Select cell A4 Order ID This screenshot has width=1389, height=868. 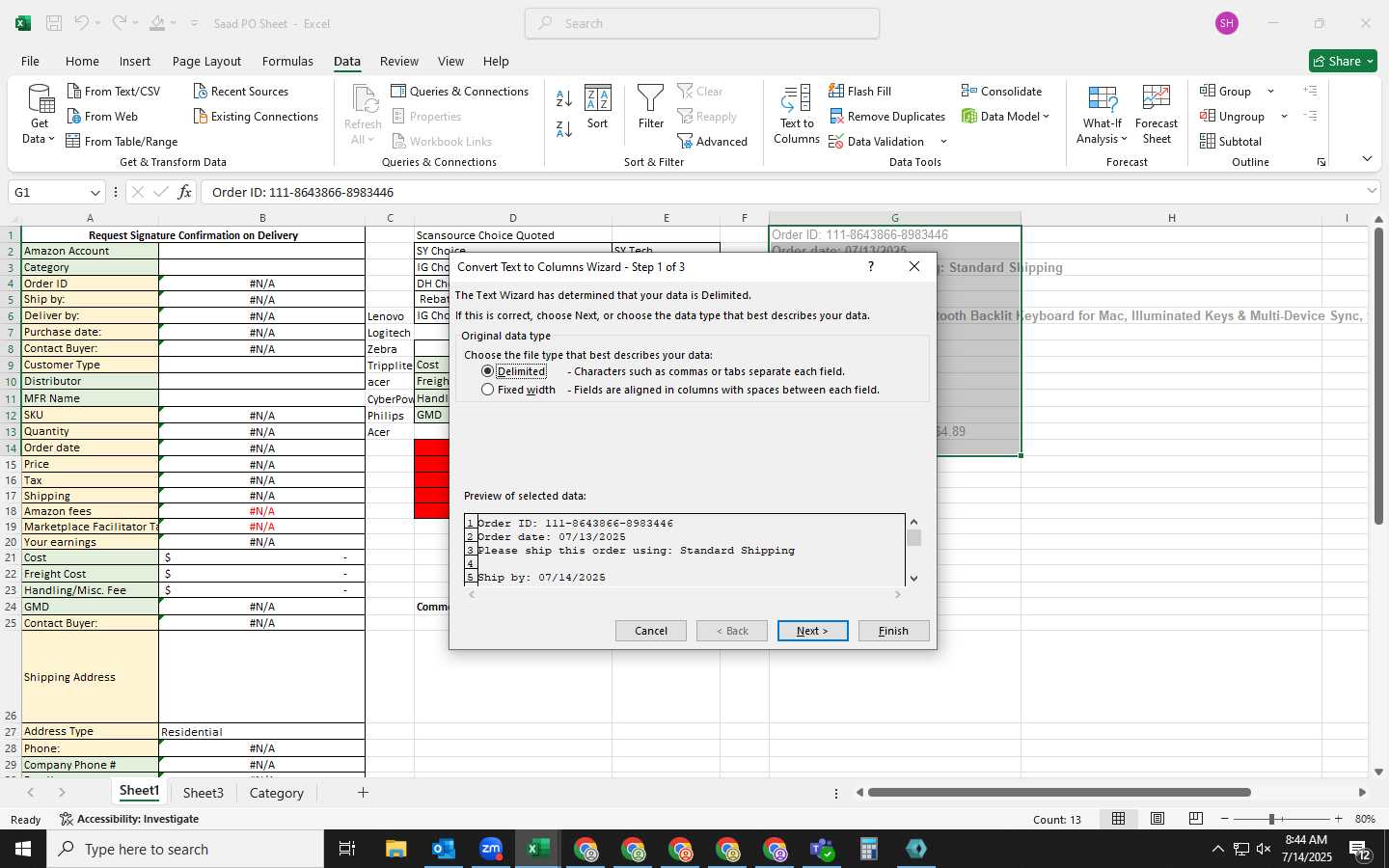point(90,284)
